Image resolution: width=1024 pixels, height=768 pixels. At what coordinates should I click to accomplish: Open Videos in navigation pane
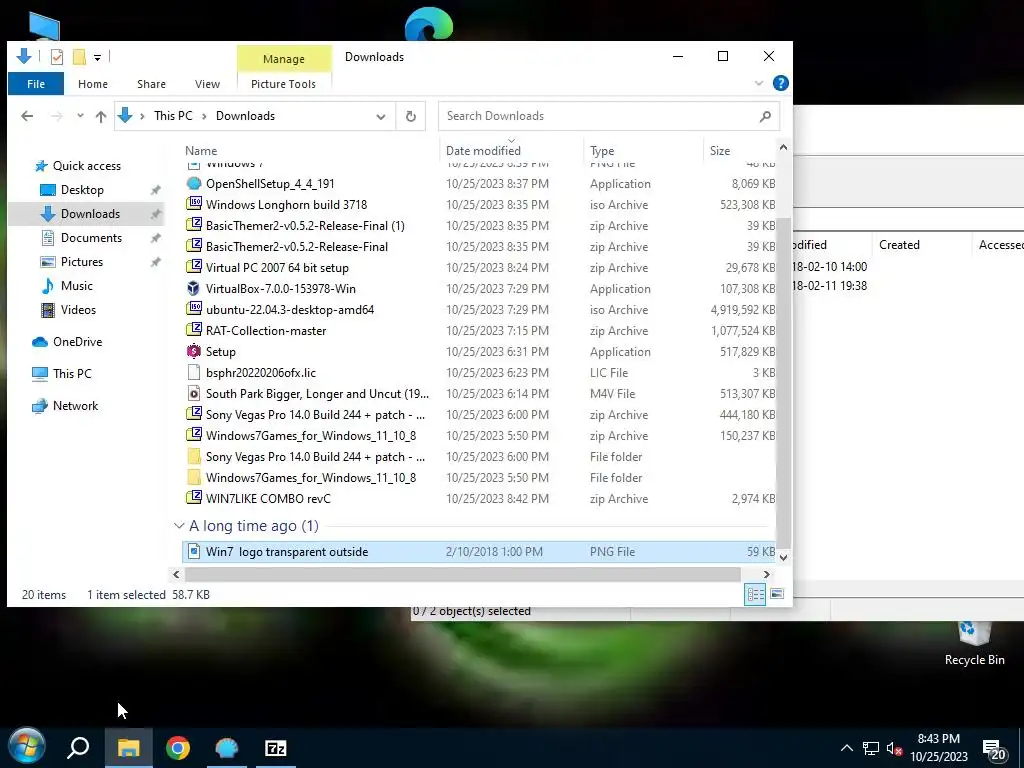[x=78, y=310]
